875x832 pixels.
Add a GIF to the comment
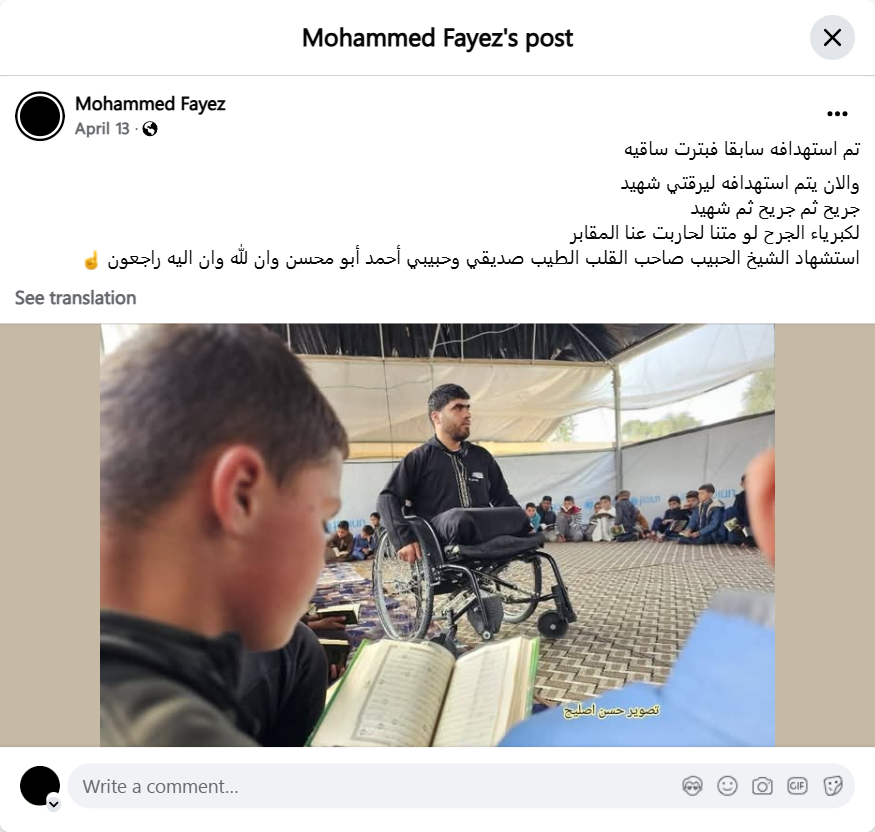(797, 786)
